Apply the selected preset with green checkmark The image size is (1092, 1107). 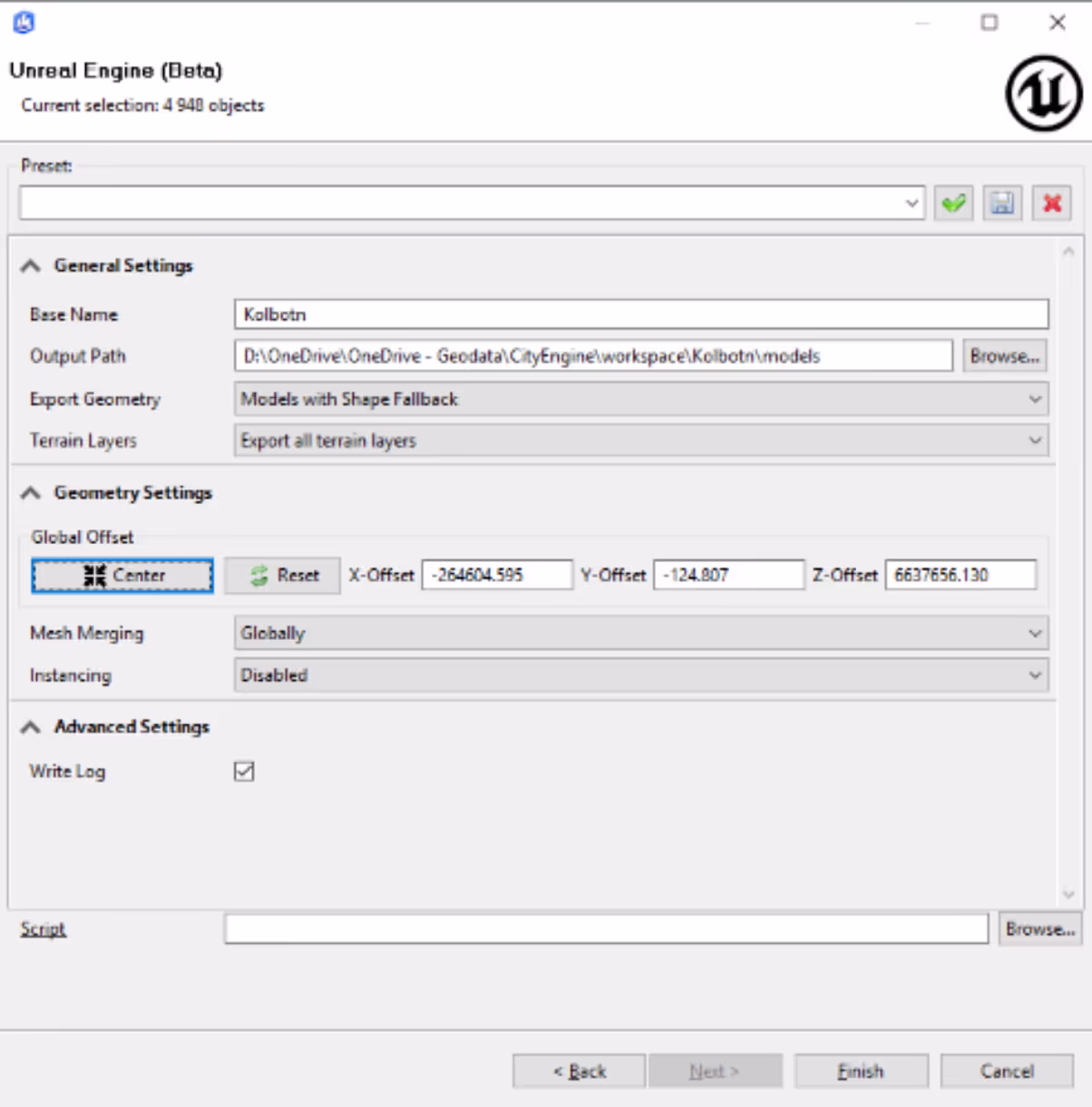pyautogui.click(x=953, y=203)
